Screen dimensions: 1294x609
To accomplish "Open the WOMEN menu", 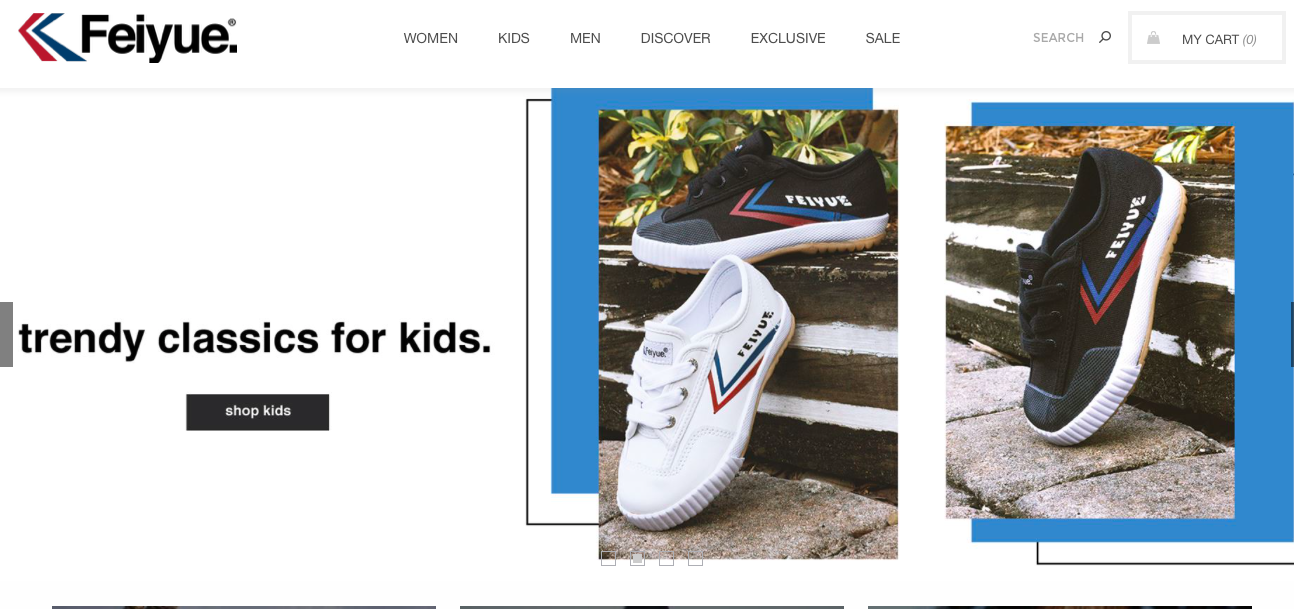I will pyautogui.click(x=431, y=38).
